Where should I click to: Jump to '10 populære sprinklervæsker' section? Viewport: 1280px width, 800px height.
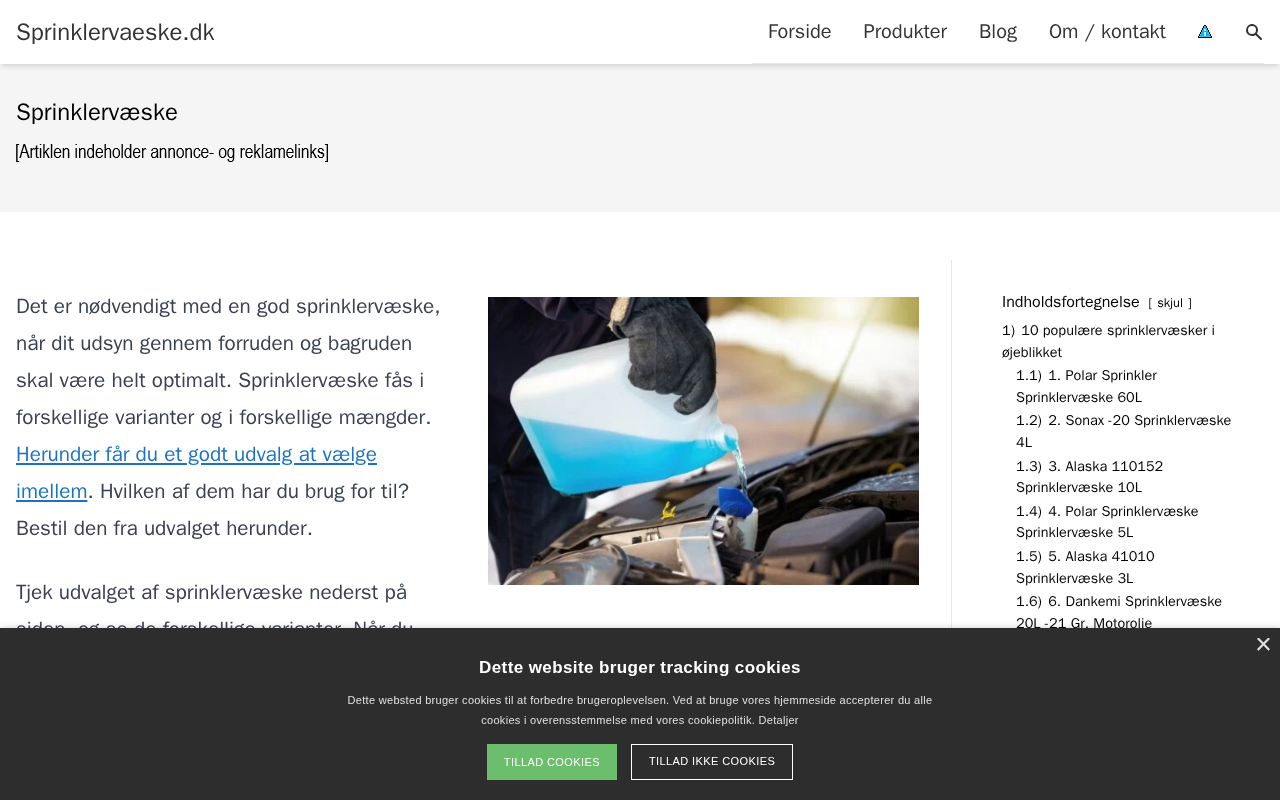(1108, 341)
